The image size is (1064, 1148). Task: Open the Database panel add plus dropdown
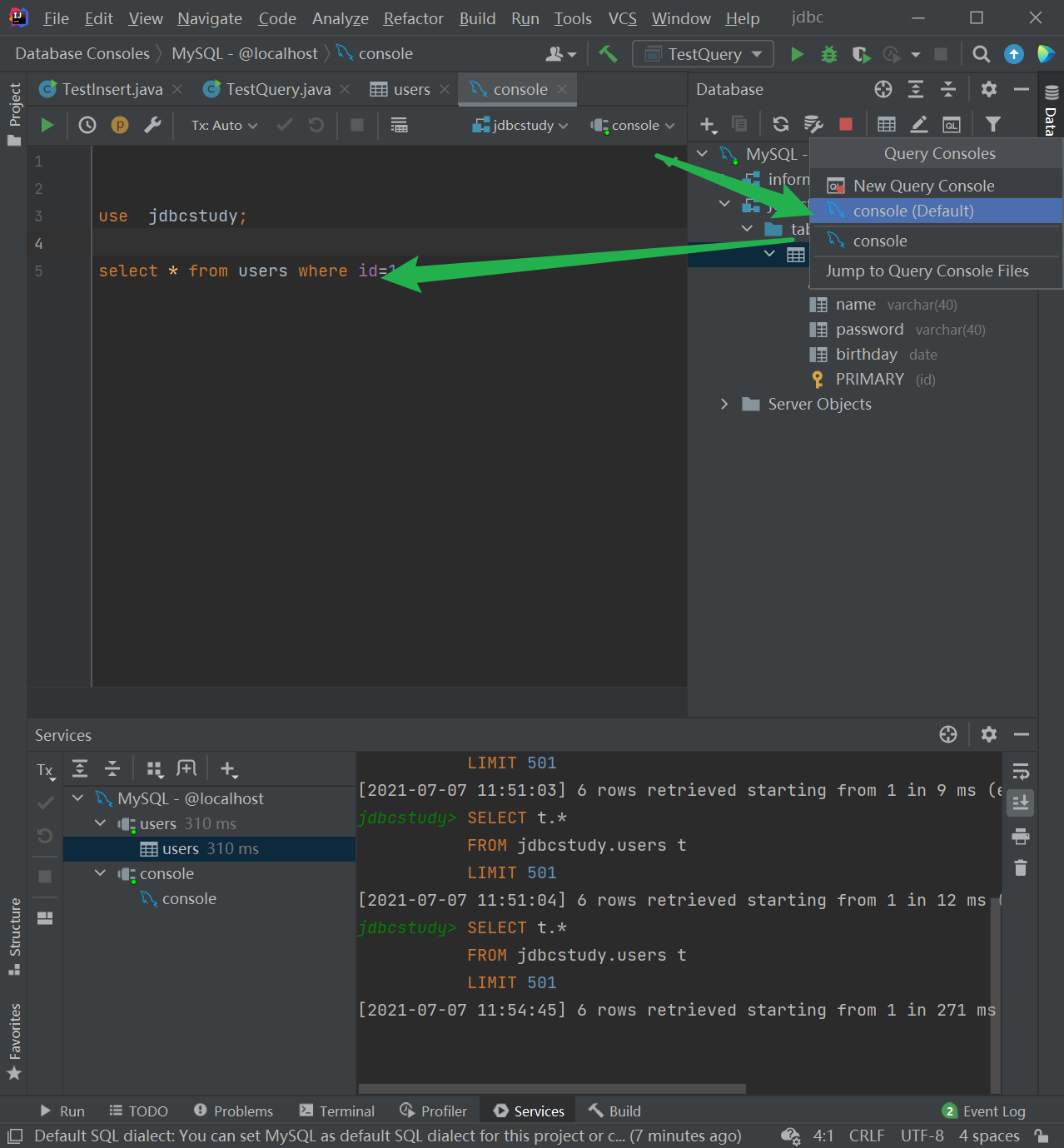coord(709,125)
